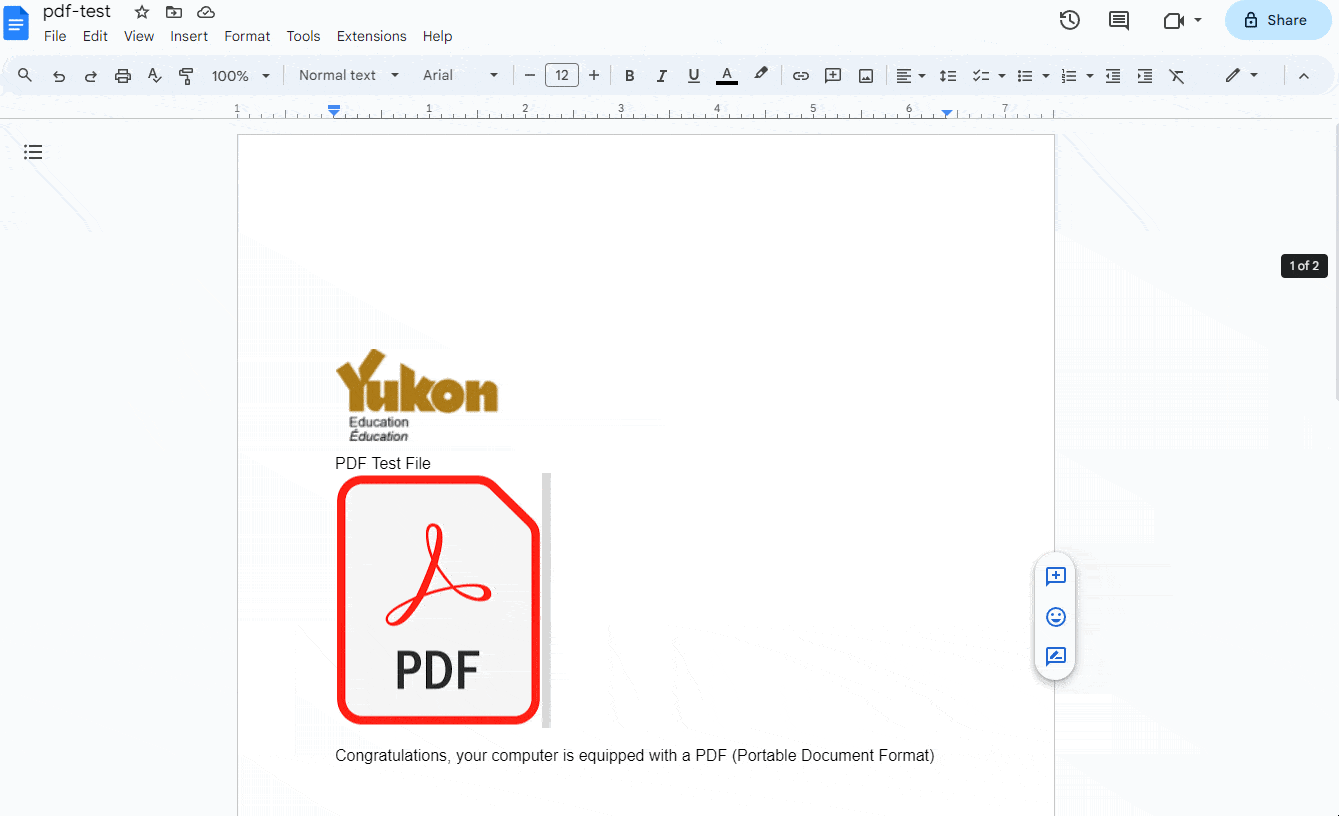Screen dimensions: 1339x816
Task: Open the Extensions menu
Action: [372, 36]
